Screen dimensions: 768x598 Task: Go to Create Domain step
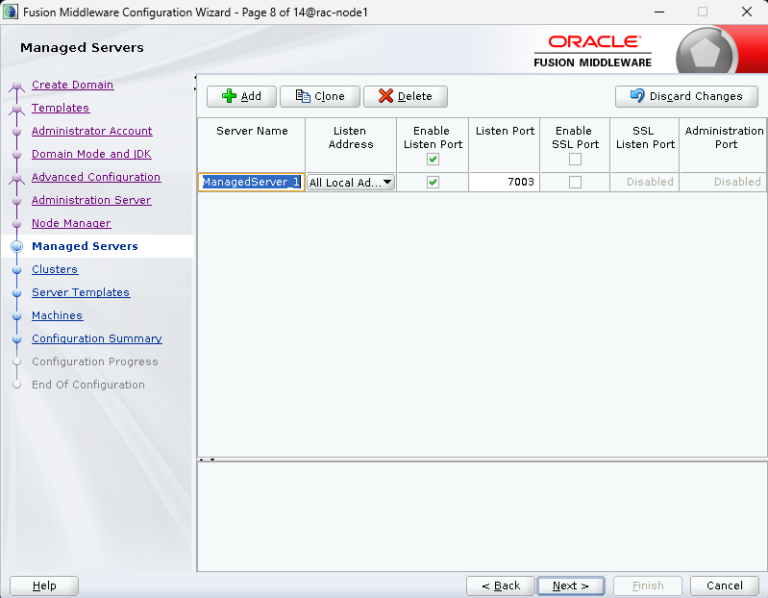(x=72, y=85)
